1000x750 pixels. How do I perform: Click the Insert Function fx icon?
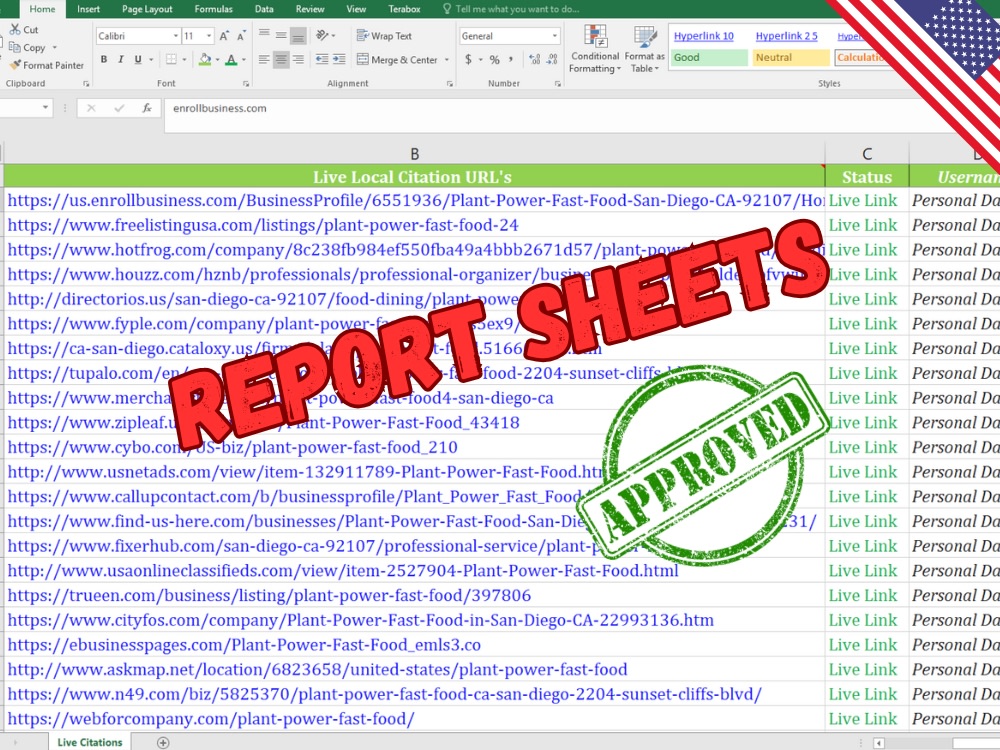[147, 108]
